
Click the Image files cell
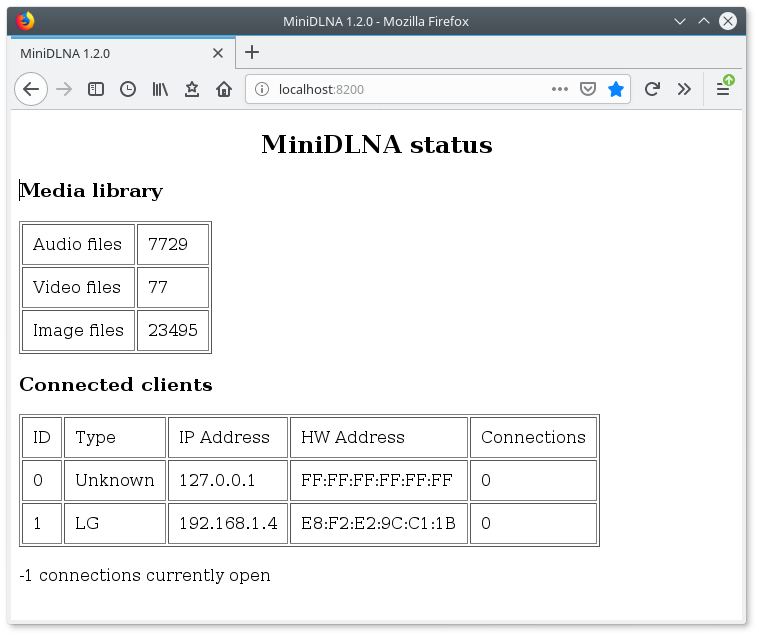78,331
